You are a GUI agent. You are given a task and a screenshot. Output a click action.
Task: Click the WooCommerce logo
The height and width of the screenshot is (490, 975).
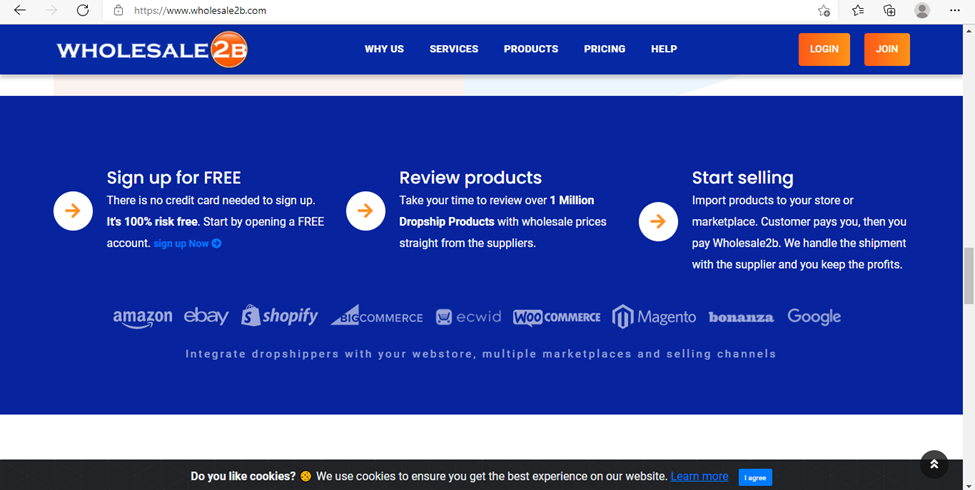point(557,318)
